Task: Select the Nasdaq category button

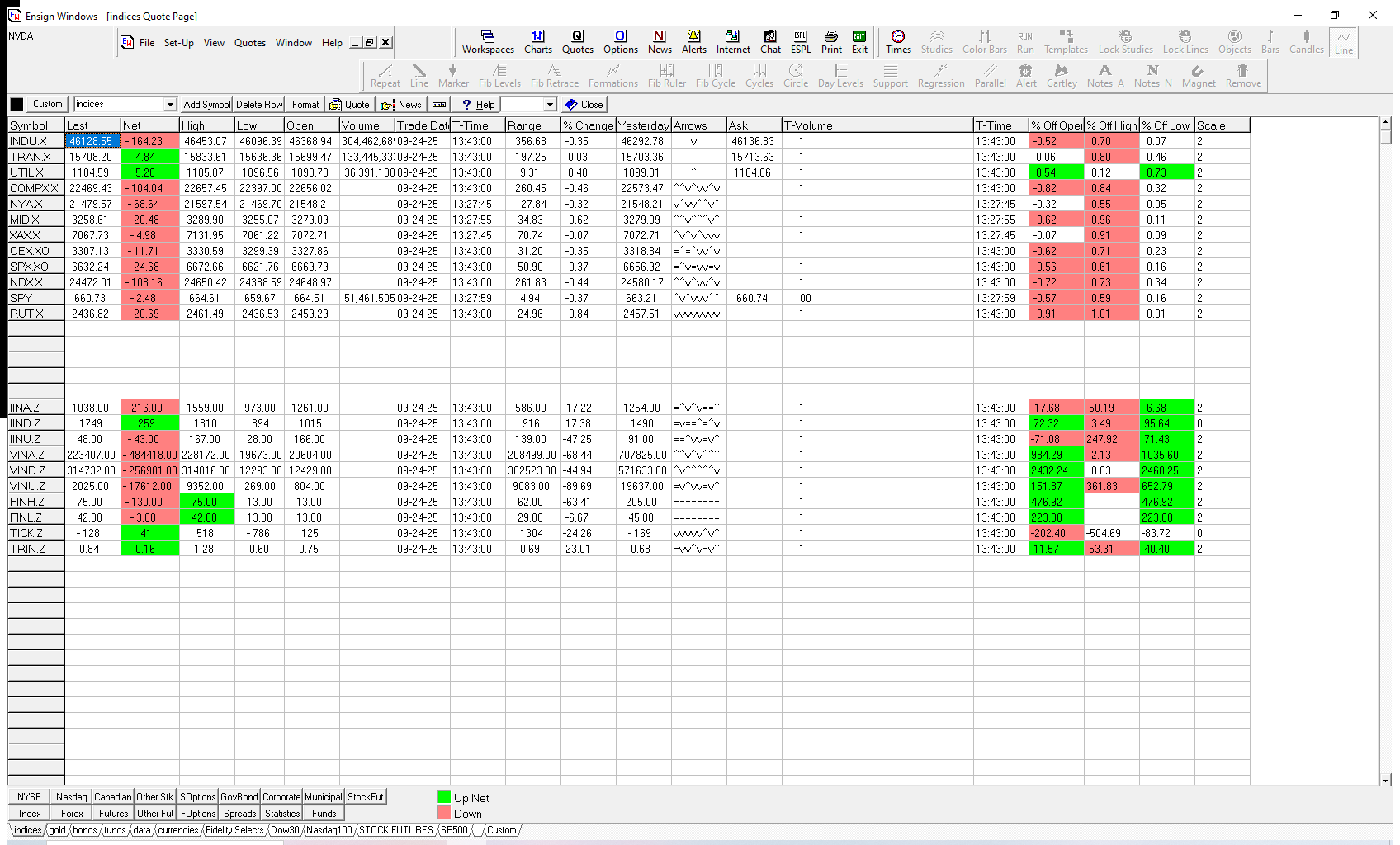Action: click(x=71, y=797)
